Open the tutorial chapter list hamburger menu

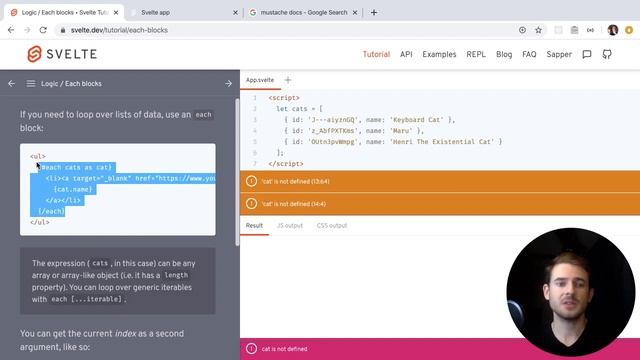point(31,83)
